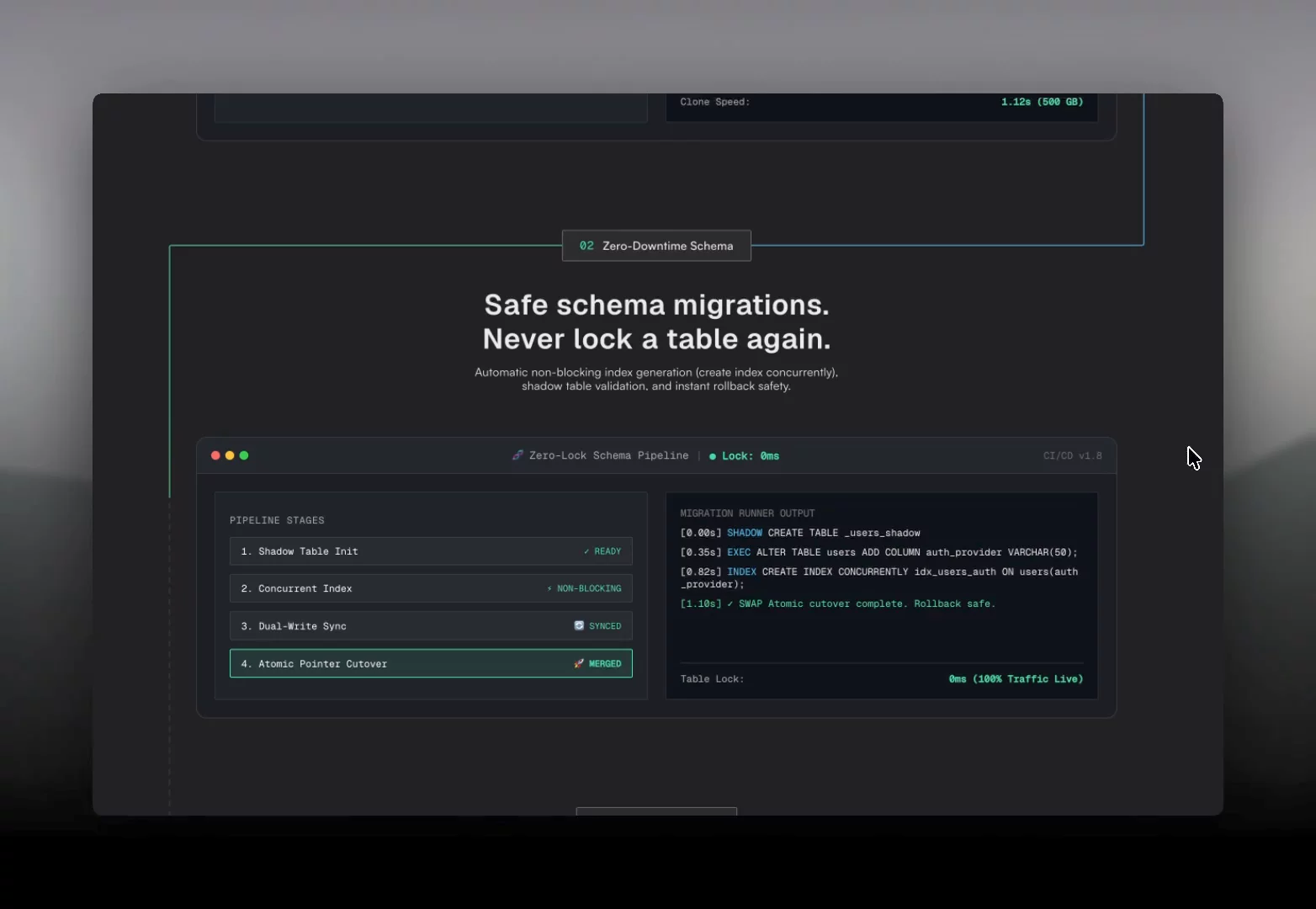
Task: Click the EXEC ALTER TABLE users log line
Action: click(878, 552)
